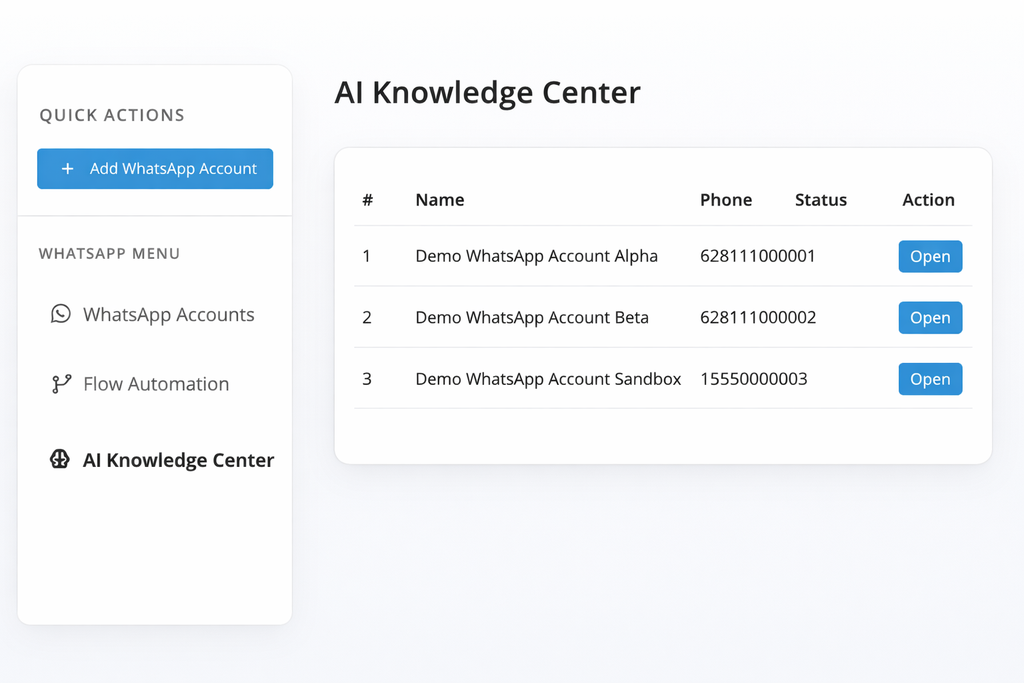Open Demo WhatsApp Account Alpha
1024x683 pixels.
930,256
